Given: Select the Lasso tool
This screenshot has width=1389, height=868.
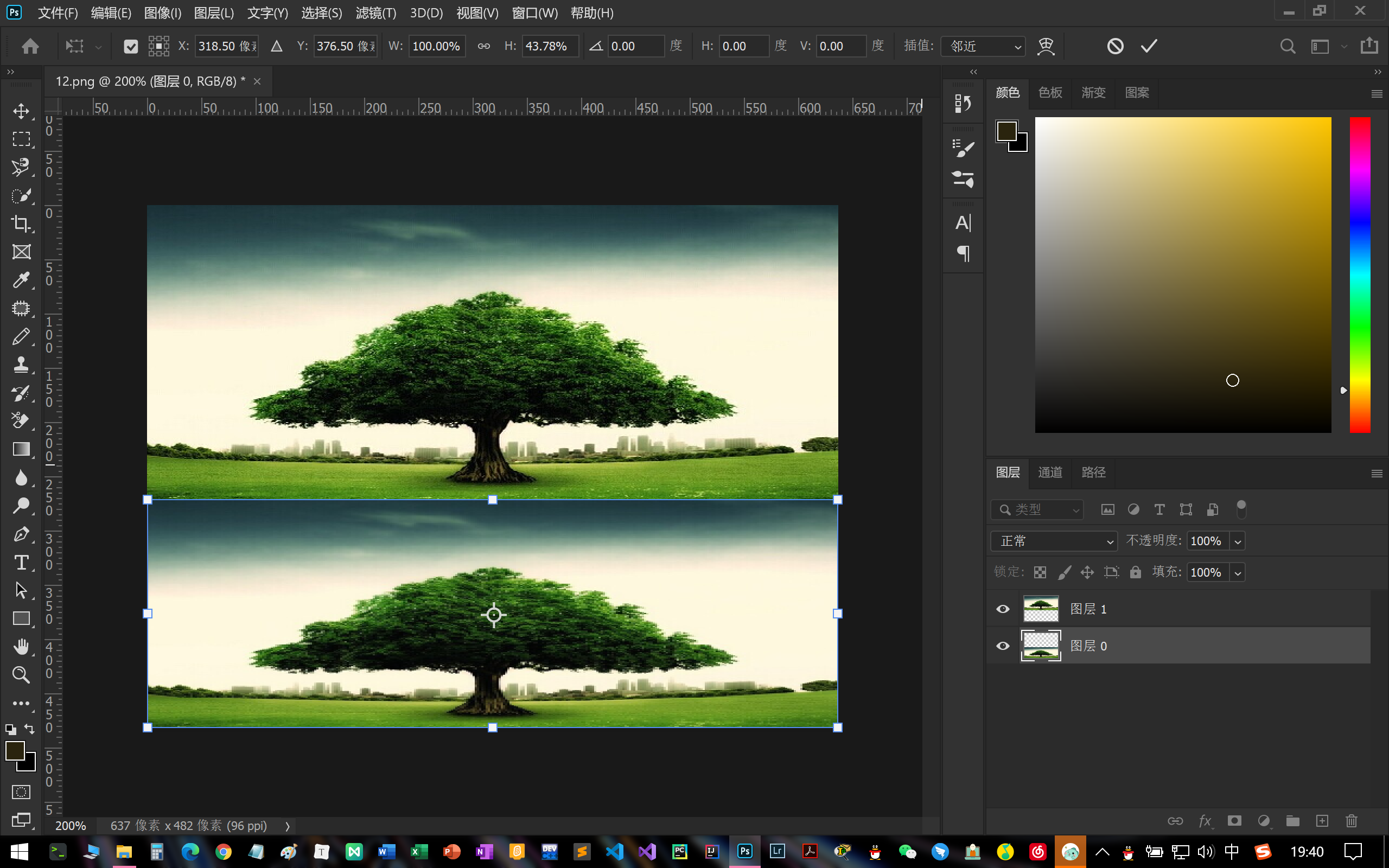Looking at the screenshot, I should coord(21,167).
